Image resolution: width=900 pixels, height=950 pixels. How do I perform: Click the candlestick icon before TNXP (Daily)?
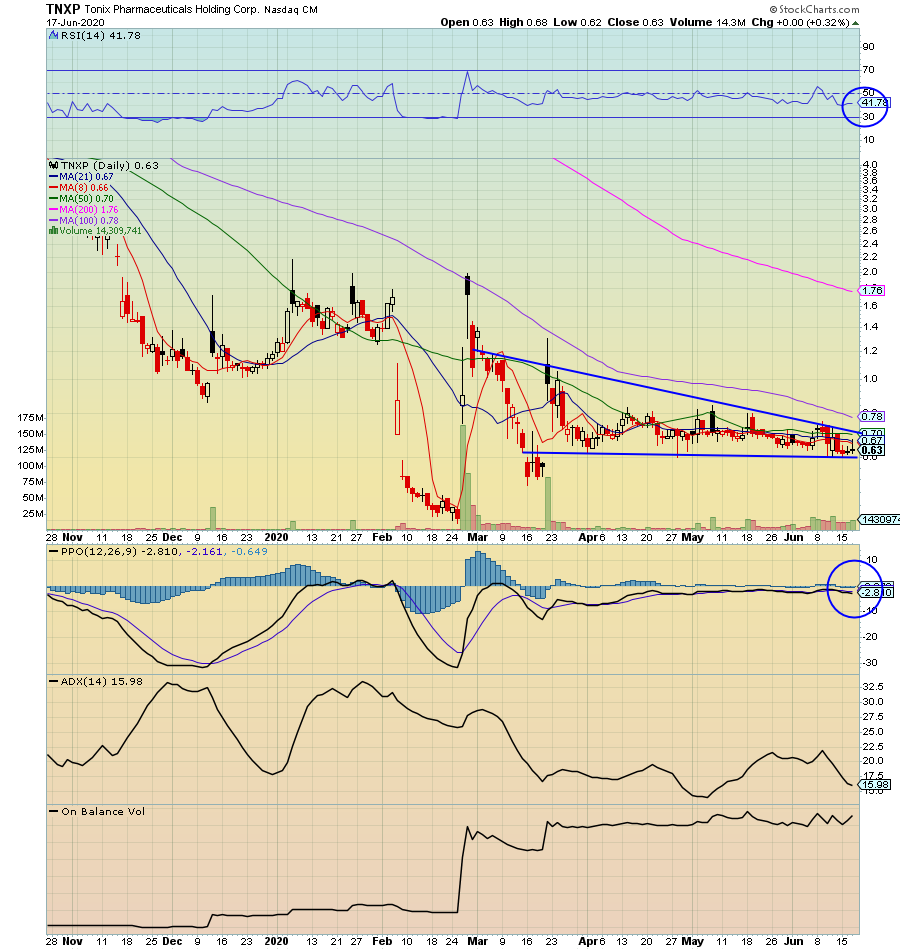tap(53, 165)
